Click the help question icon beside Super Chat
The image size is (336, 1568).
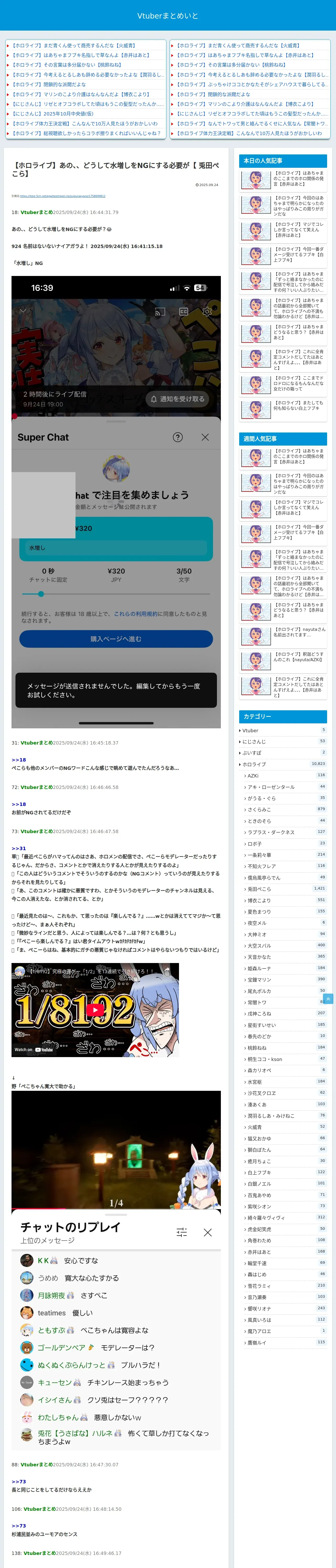[x=177, y=437]
